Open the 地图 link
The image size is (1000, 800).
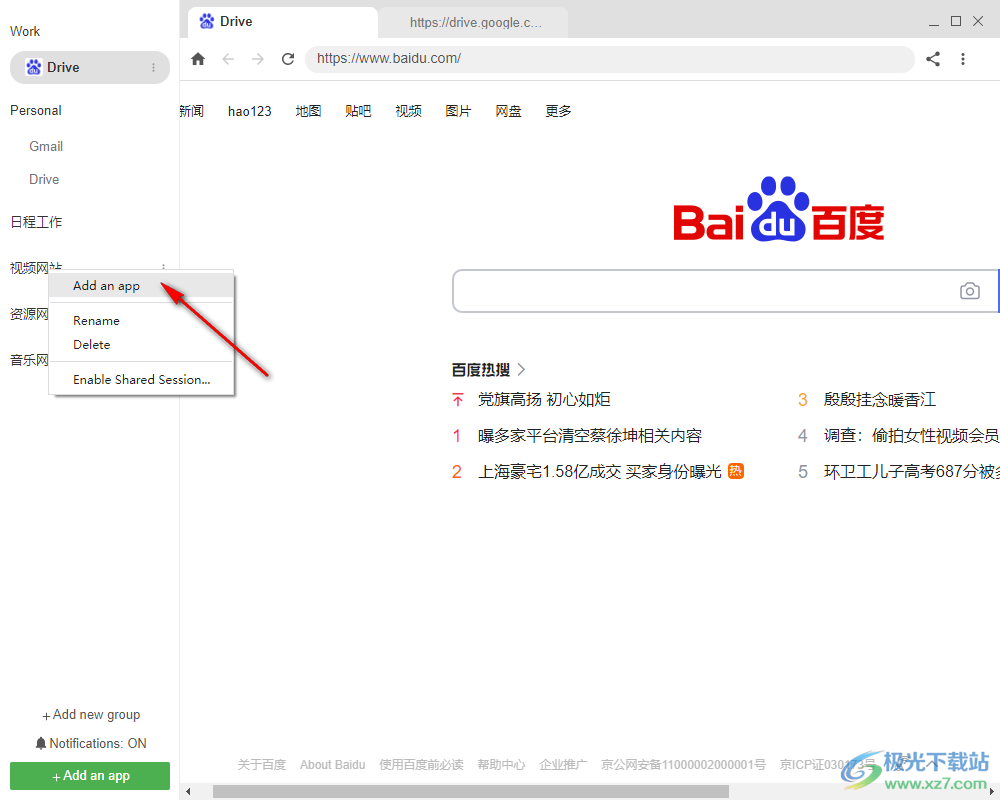308,111
